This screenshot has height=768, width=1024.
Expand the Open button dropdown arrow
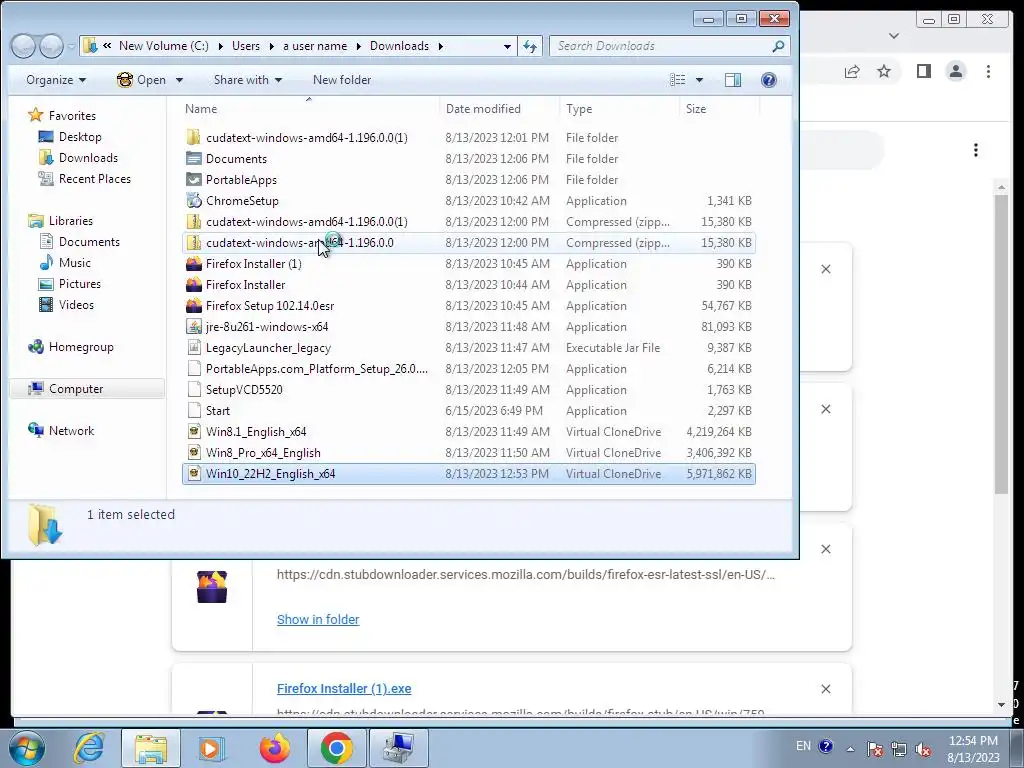tap(179, 80)
